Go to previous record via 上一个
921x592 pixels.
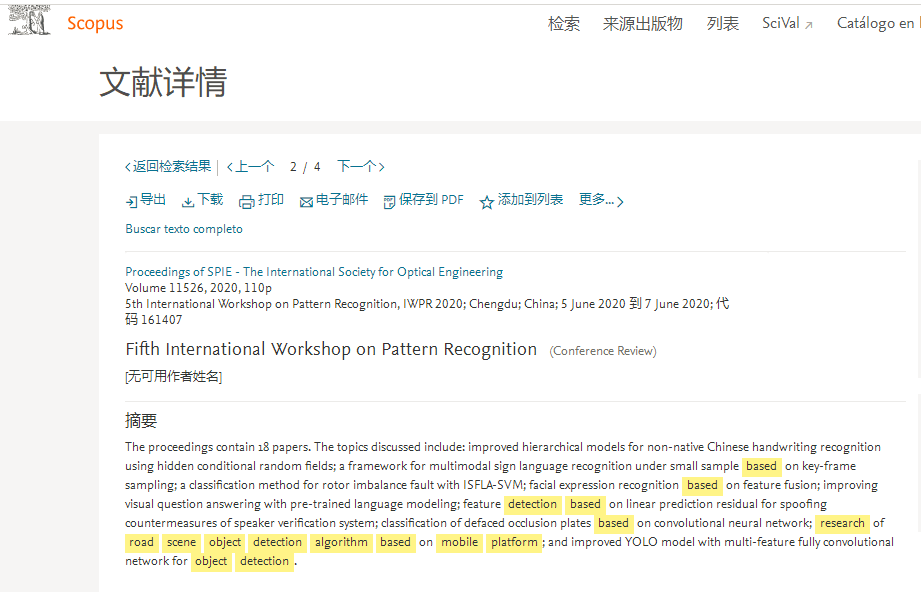pos(251,167)
